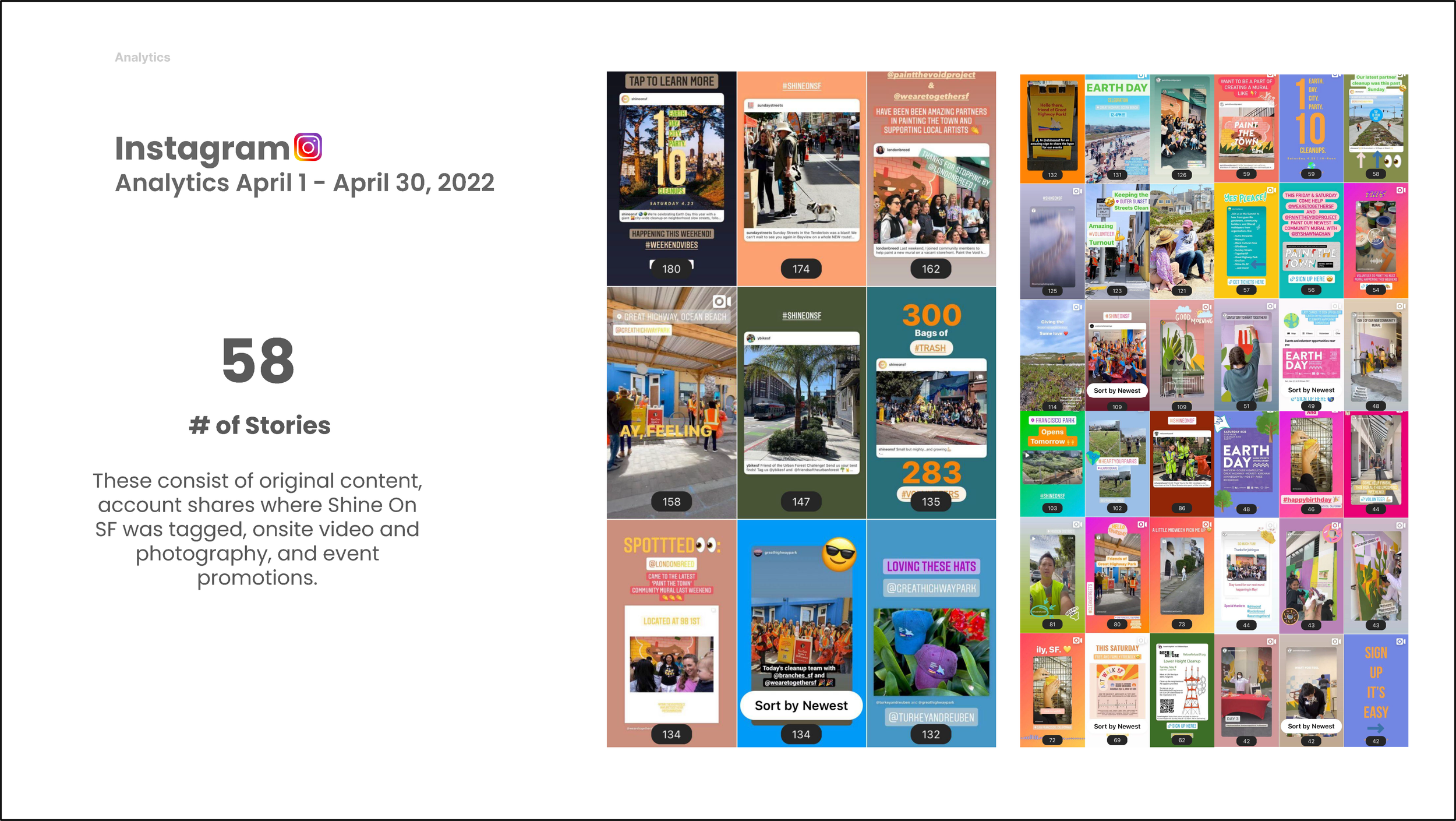Image resolution: width=1456 pixels, height=821 pixels.
Task: Click video icon on A Little Midweek story
Action: (1207, 525)
